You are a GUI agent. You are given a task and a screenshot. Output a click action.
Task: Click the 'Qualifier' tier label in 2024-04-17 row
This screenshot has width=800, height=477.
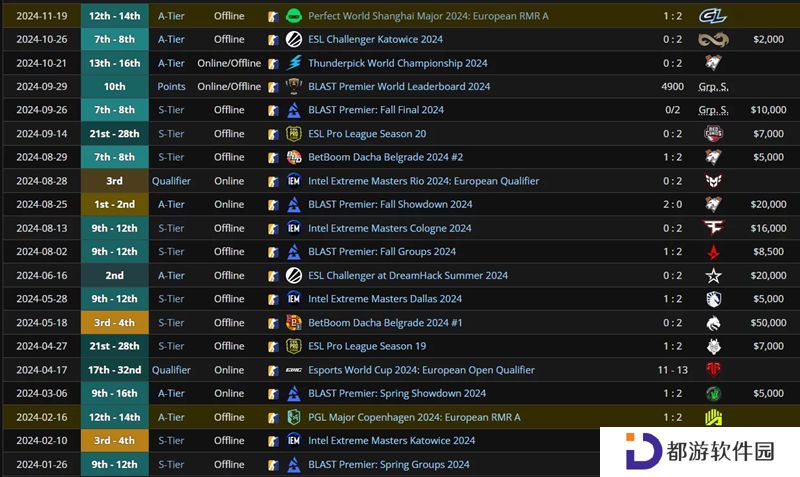pos(171,370)
